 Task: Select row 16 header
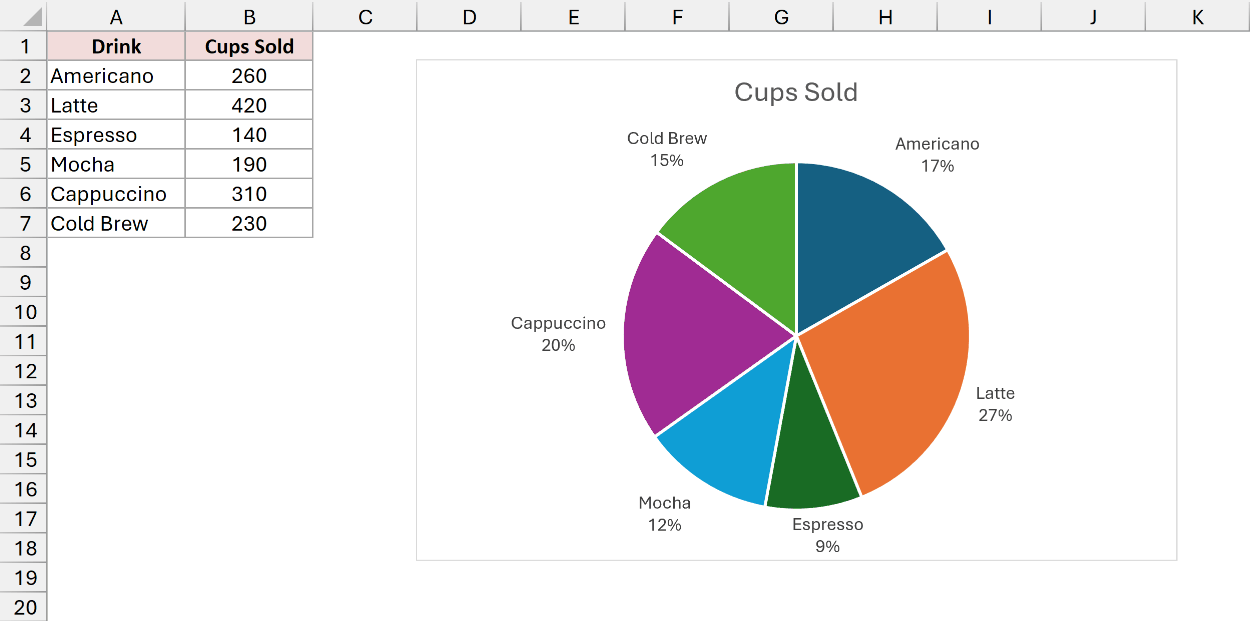click(x=23, y=489)
